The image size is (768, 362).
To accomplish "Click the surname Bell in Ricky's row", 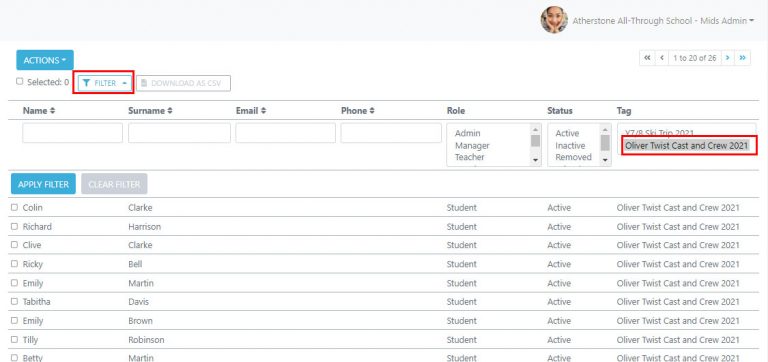I will click(135, 264).
